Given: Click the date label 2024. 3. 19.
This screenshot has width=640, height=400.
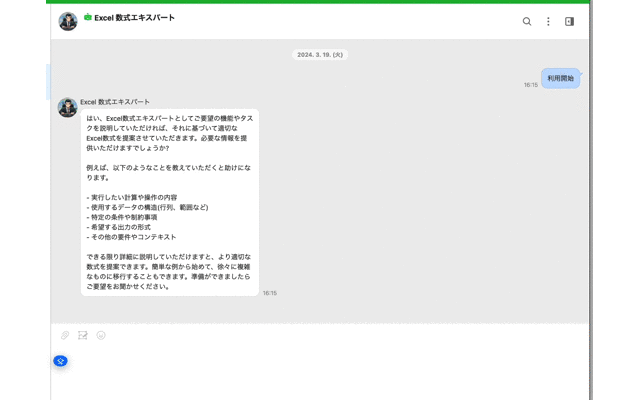Looking at the screenshot, I should pos(320,55).
